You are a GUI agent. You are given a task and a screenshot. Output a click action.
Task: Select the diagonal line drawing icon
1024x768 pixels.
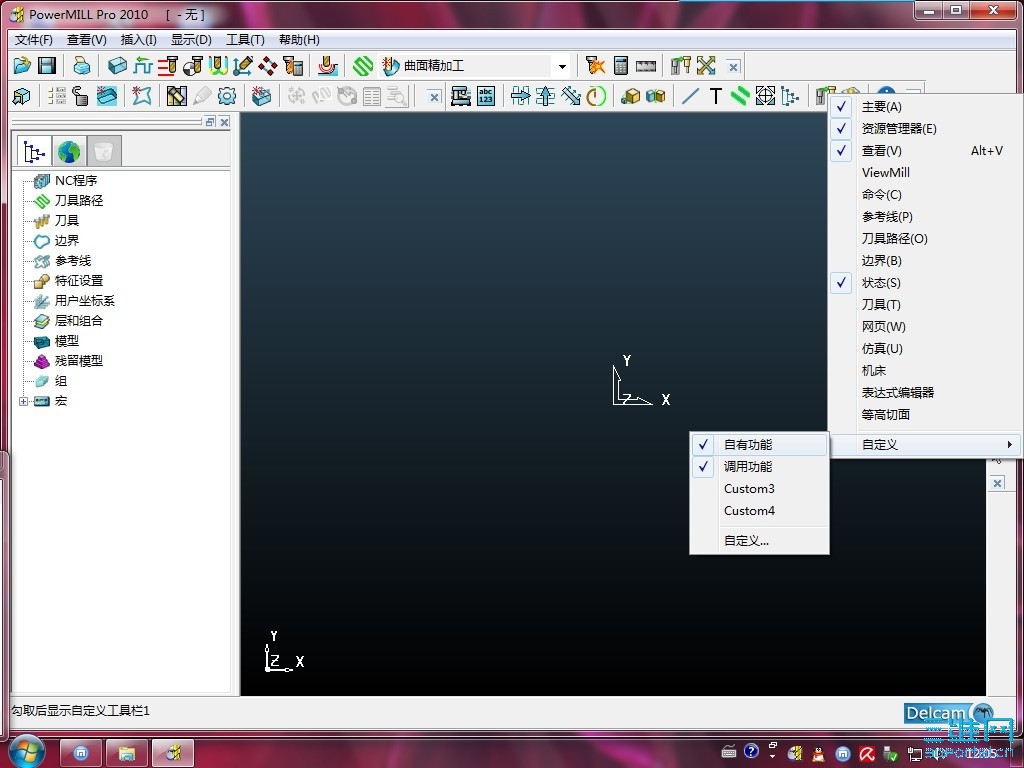(x=690, y=97)
